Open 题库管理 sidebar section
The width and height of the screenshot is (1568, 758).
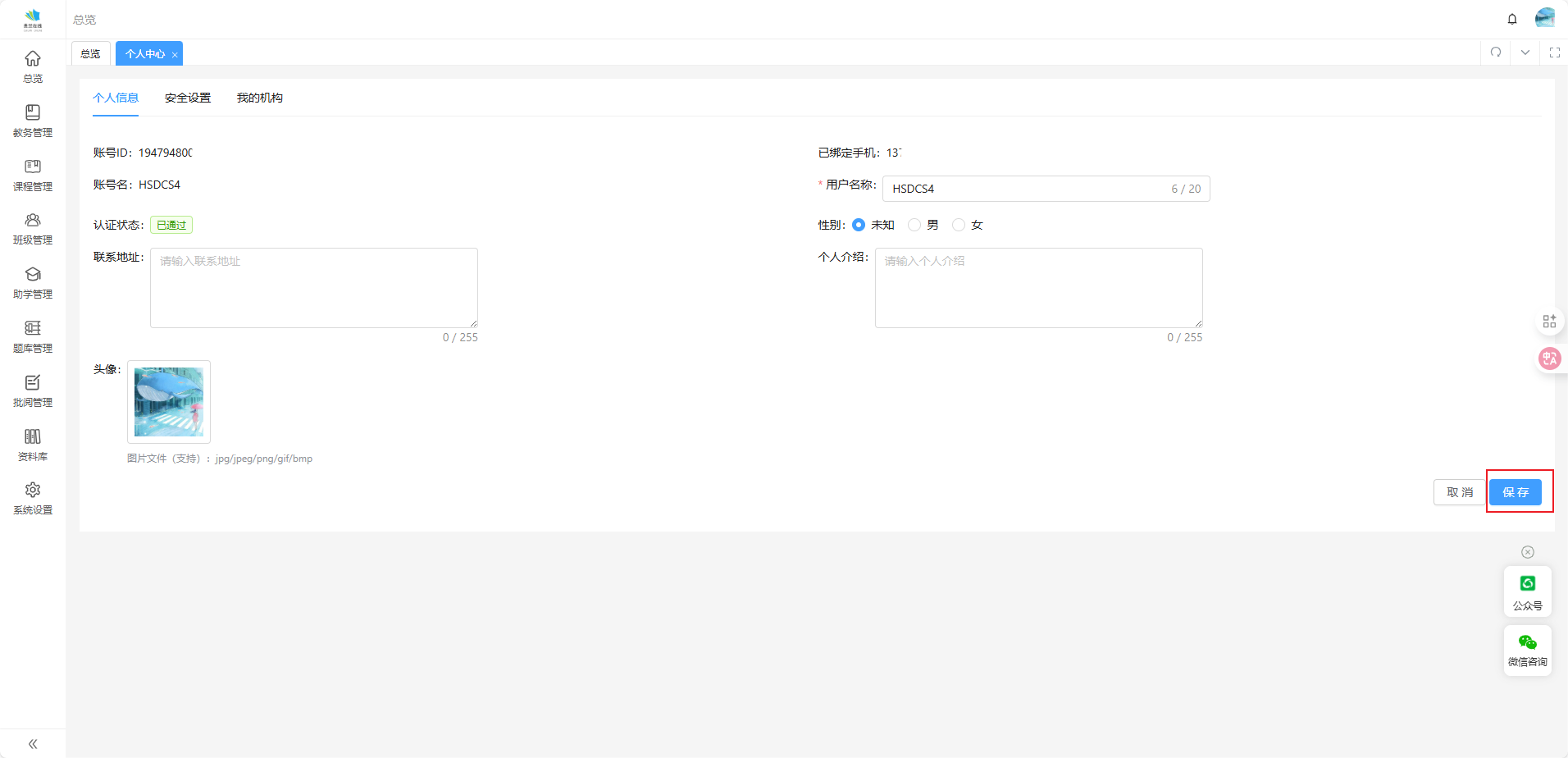(33, 337)
